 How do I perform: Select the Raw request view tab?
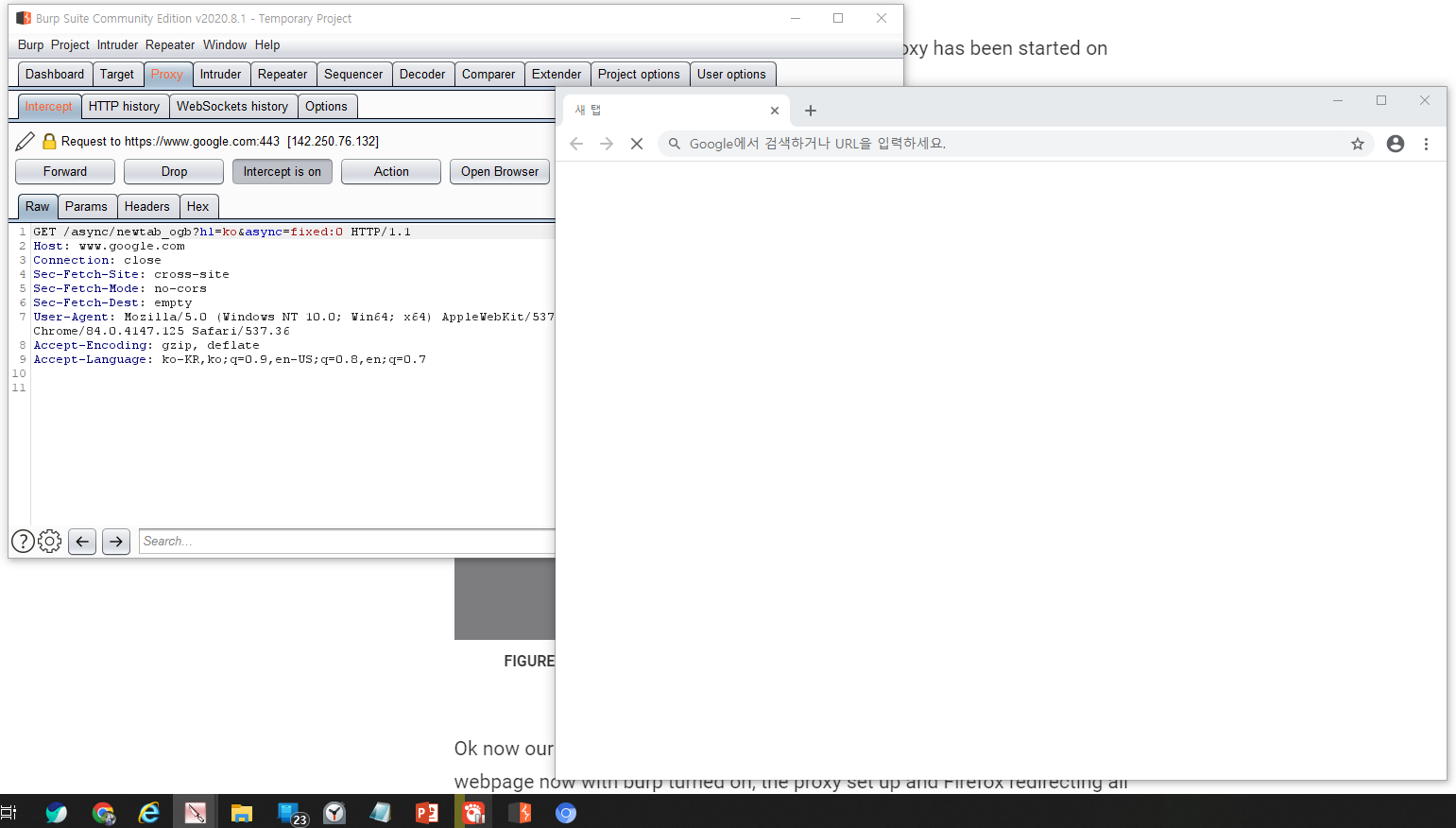38,206
